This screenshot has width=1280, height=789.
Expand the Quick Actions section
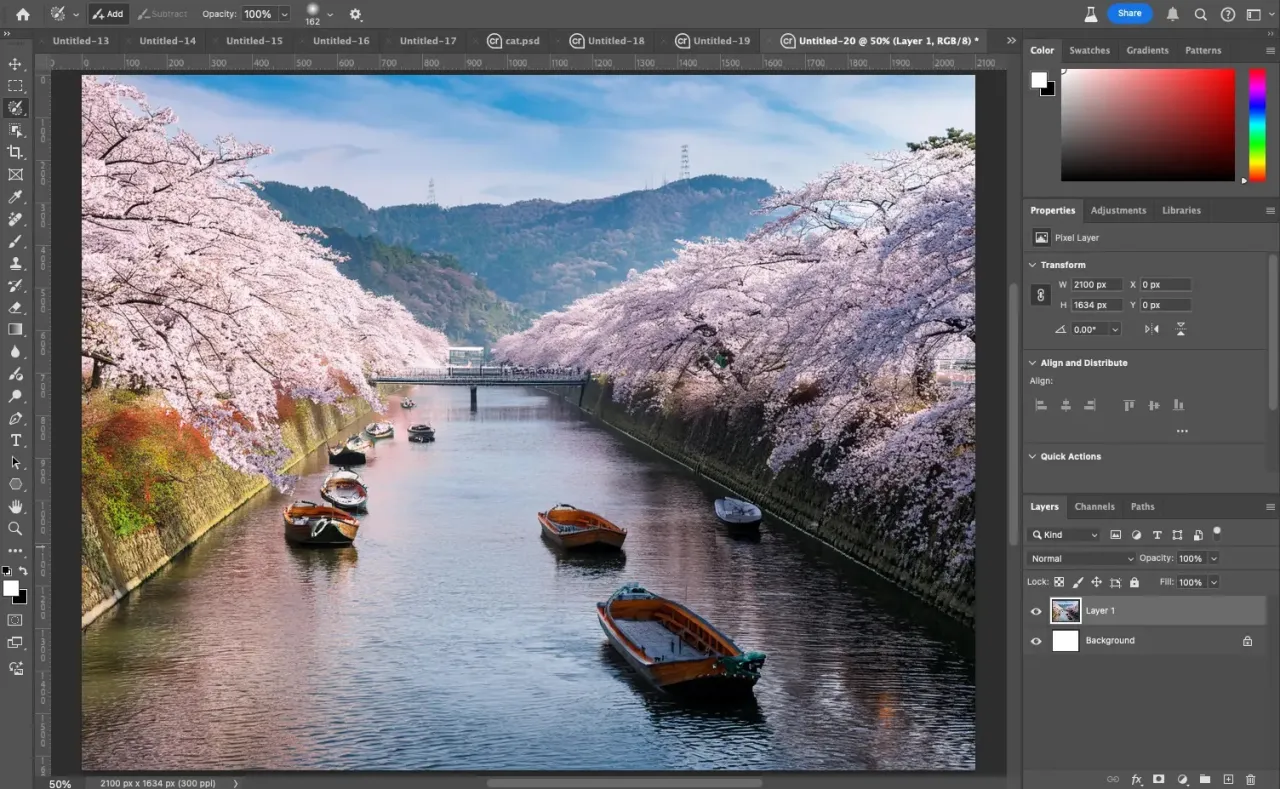(1032, 456)
